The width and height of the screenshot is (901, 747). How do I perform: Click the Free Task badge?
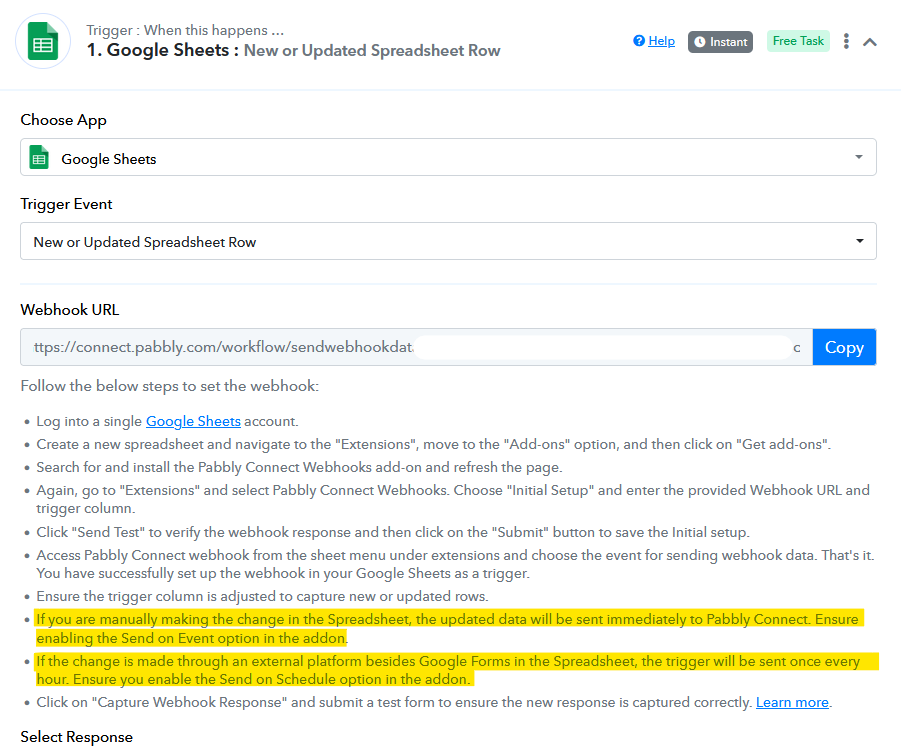coord(798,41)
